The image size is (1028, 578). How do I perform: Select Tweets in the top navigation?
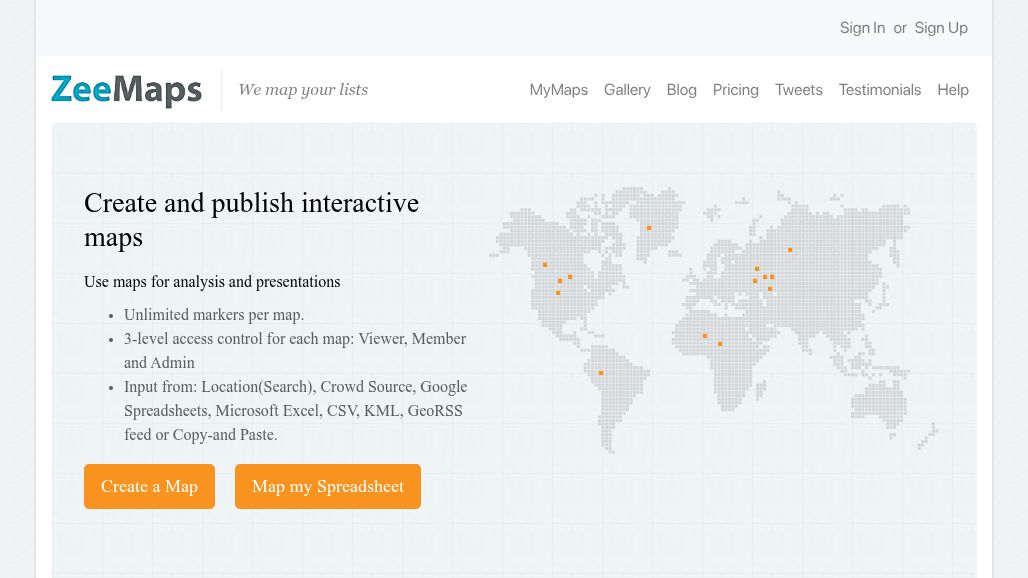coord(798,90)
